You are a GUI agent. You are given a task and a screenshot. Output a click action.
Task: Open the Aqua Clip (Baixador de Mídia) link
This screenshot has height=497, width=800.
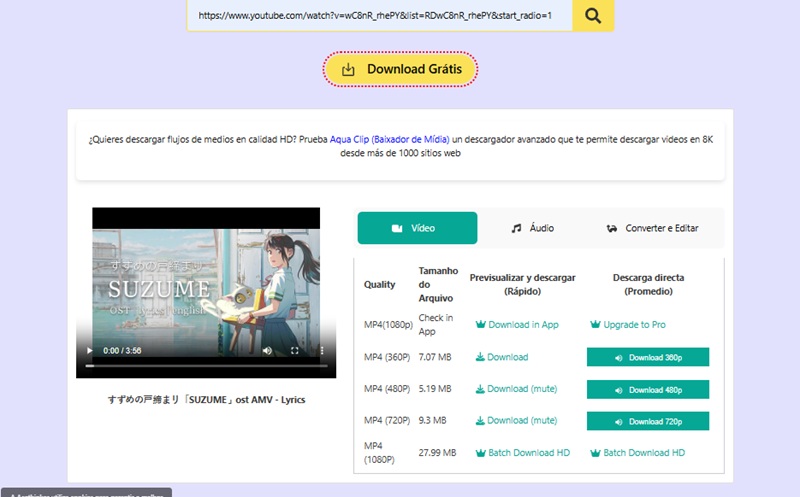[390, 139]
